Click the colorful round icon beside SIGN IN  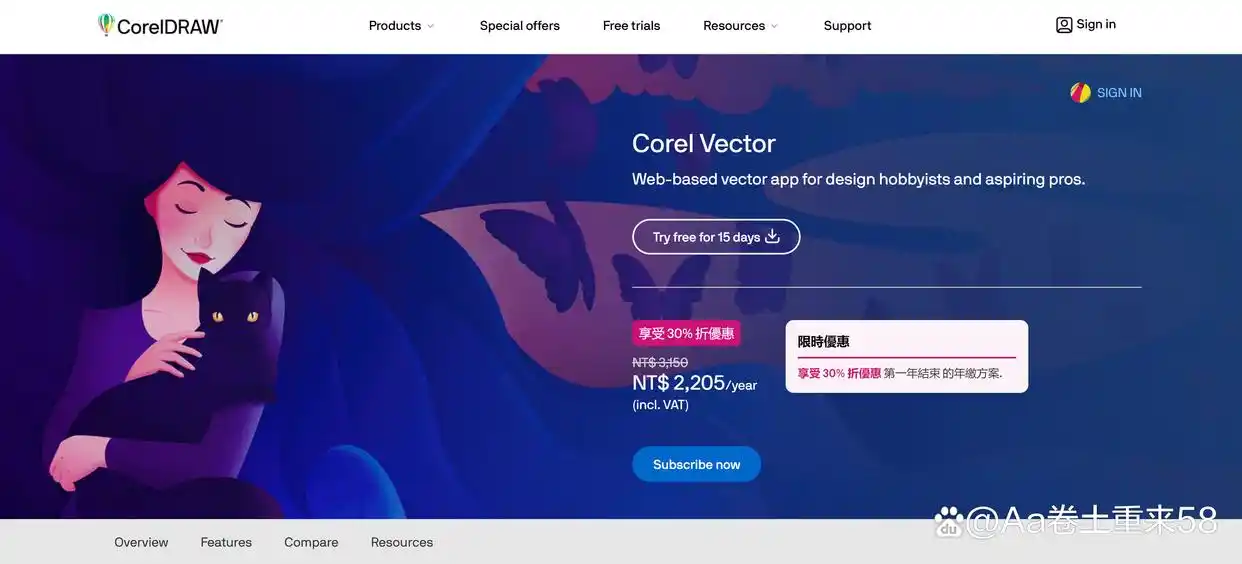1080,93
